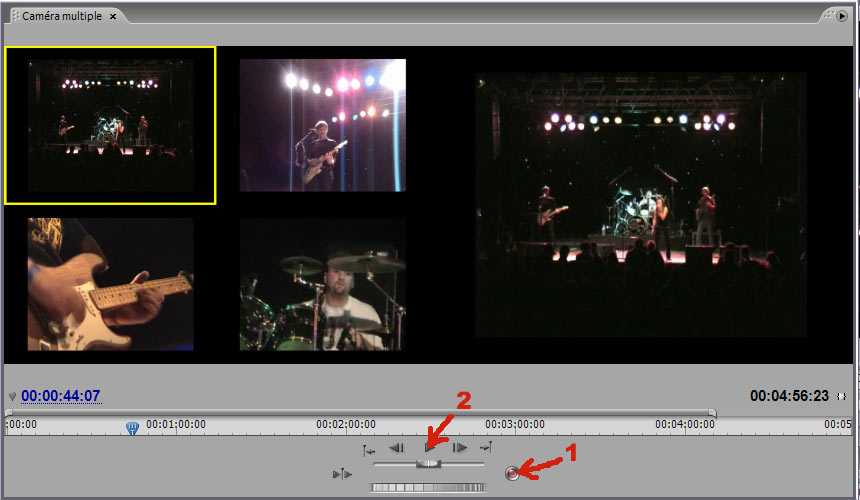Screen dimensions: 860x500
Task: Click the 00:03:00:00 mark on the ruler
Action: point(515,424)
